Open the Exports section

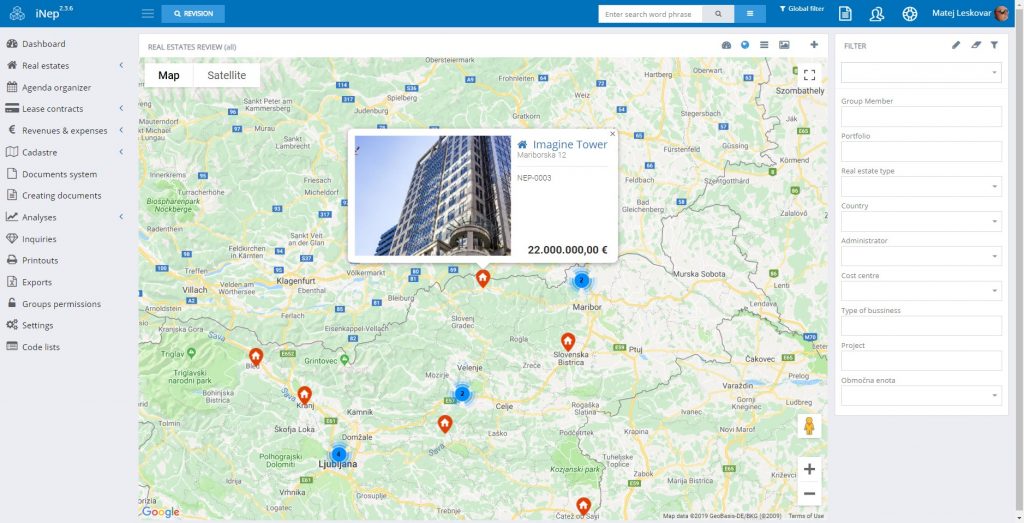pos(29,282)
